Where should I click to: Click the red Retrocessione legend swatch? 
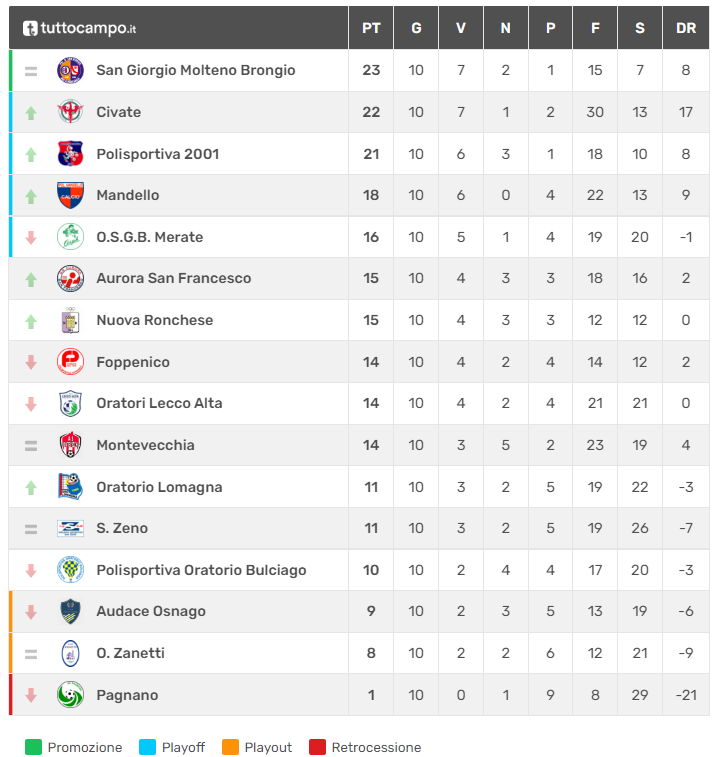pyautogui.click(x=317, y=747)
